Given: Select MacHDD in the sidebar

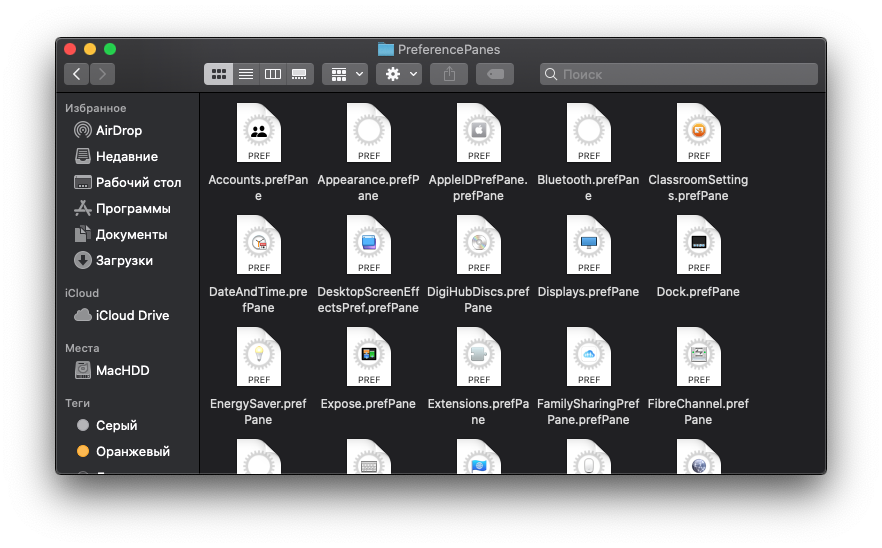Looking at the screenshot, I should pyautogui.click(x=122, y=370).
